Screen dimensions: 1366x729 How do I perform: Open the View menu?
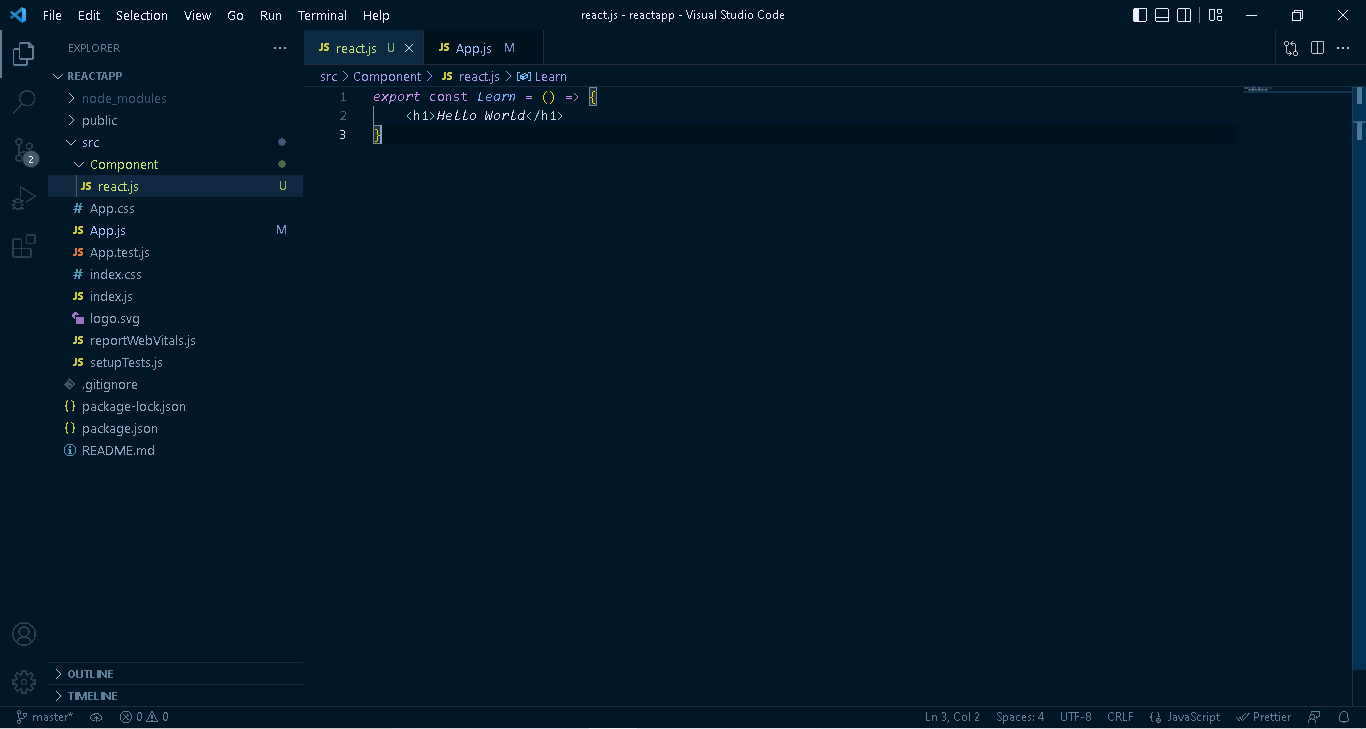coord(198,15)
